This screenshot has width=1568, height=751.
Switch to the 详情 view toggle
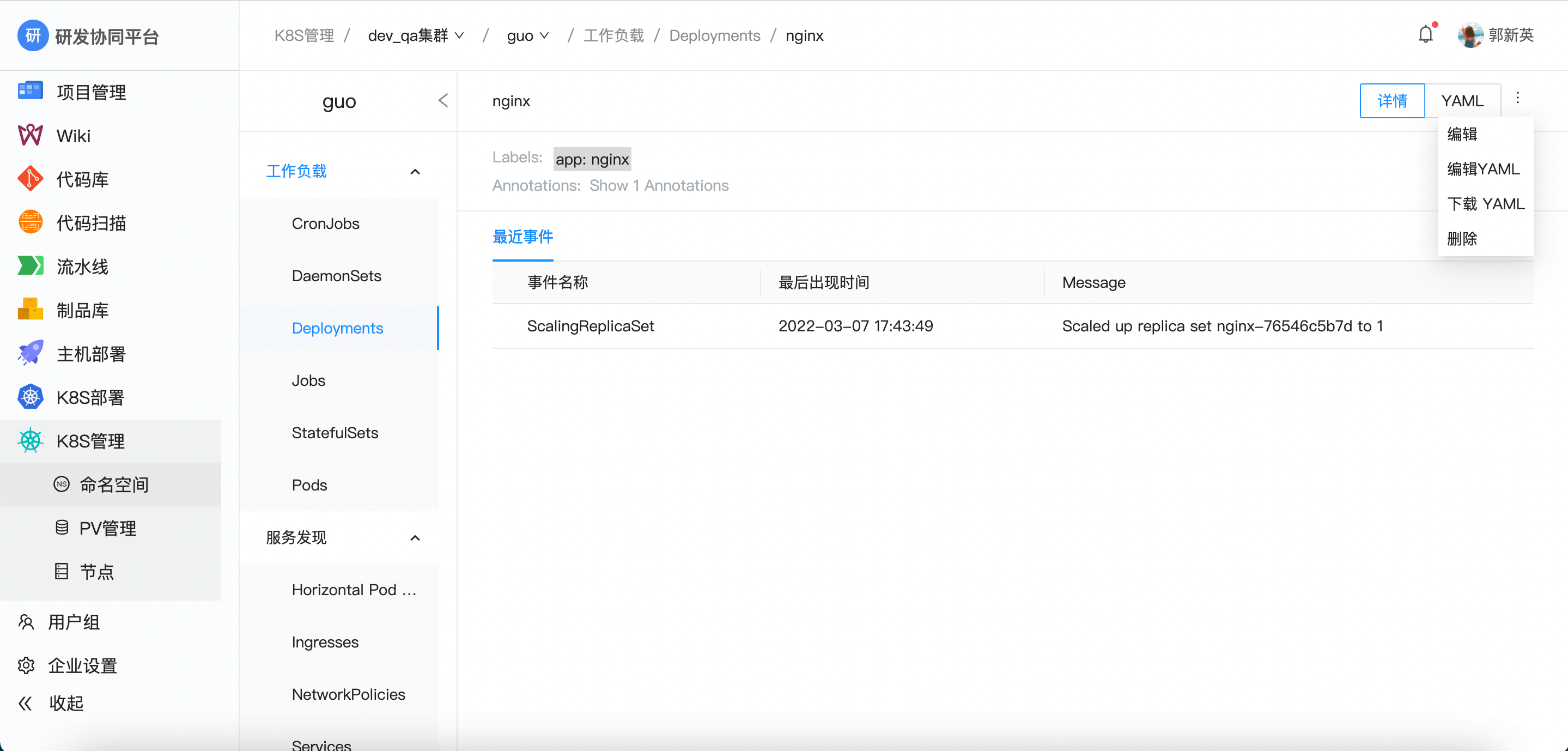tap(1392, 101)
